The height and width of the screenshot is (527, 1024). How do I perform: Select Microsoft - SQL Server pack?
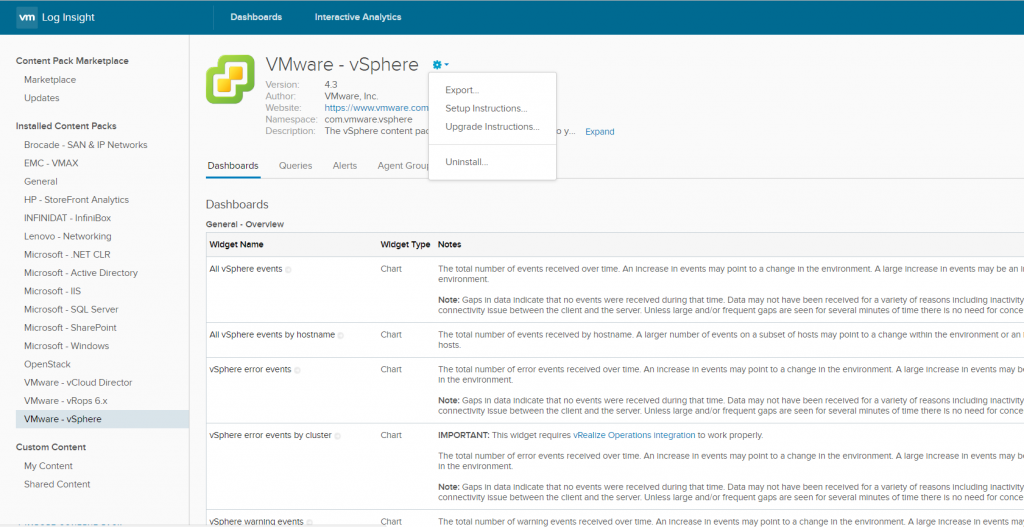(x=71, y=310)
